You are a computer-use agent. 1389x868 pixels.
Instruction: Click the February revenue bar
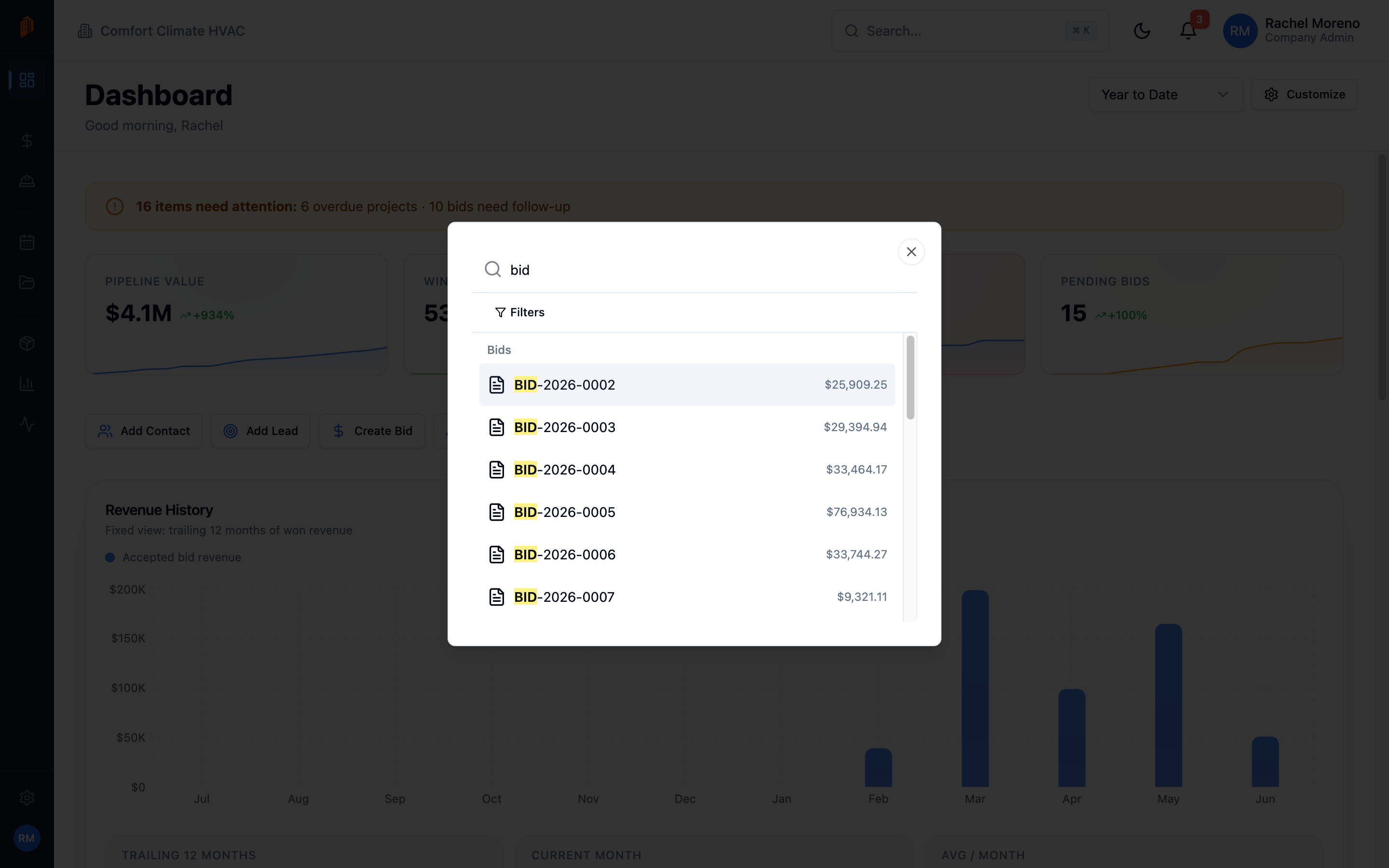click(x=878, y=768)
